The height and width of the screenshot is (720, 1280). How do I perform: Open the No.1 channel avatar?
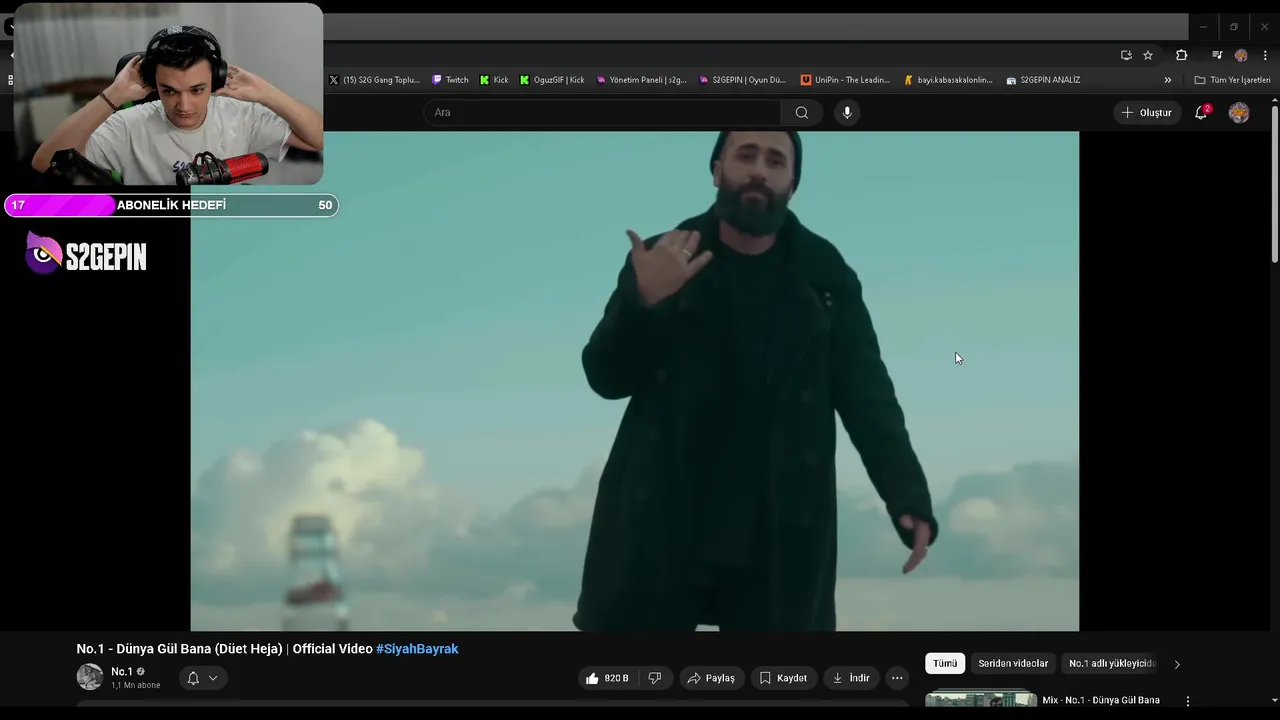coord(90,677)
